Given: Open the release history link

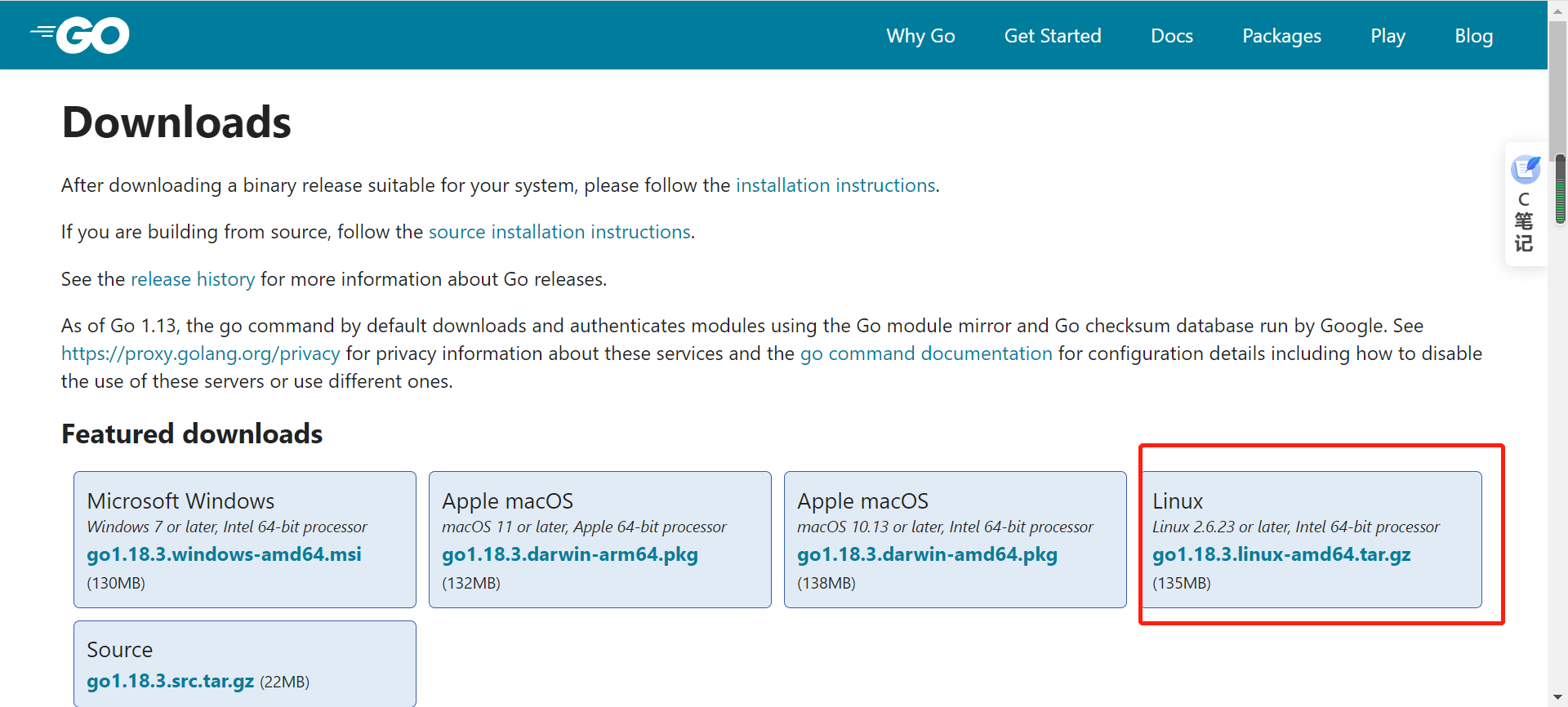Looking at the screenshot, I should [193, 279].
